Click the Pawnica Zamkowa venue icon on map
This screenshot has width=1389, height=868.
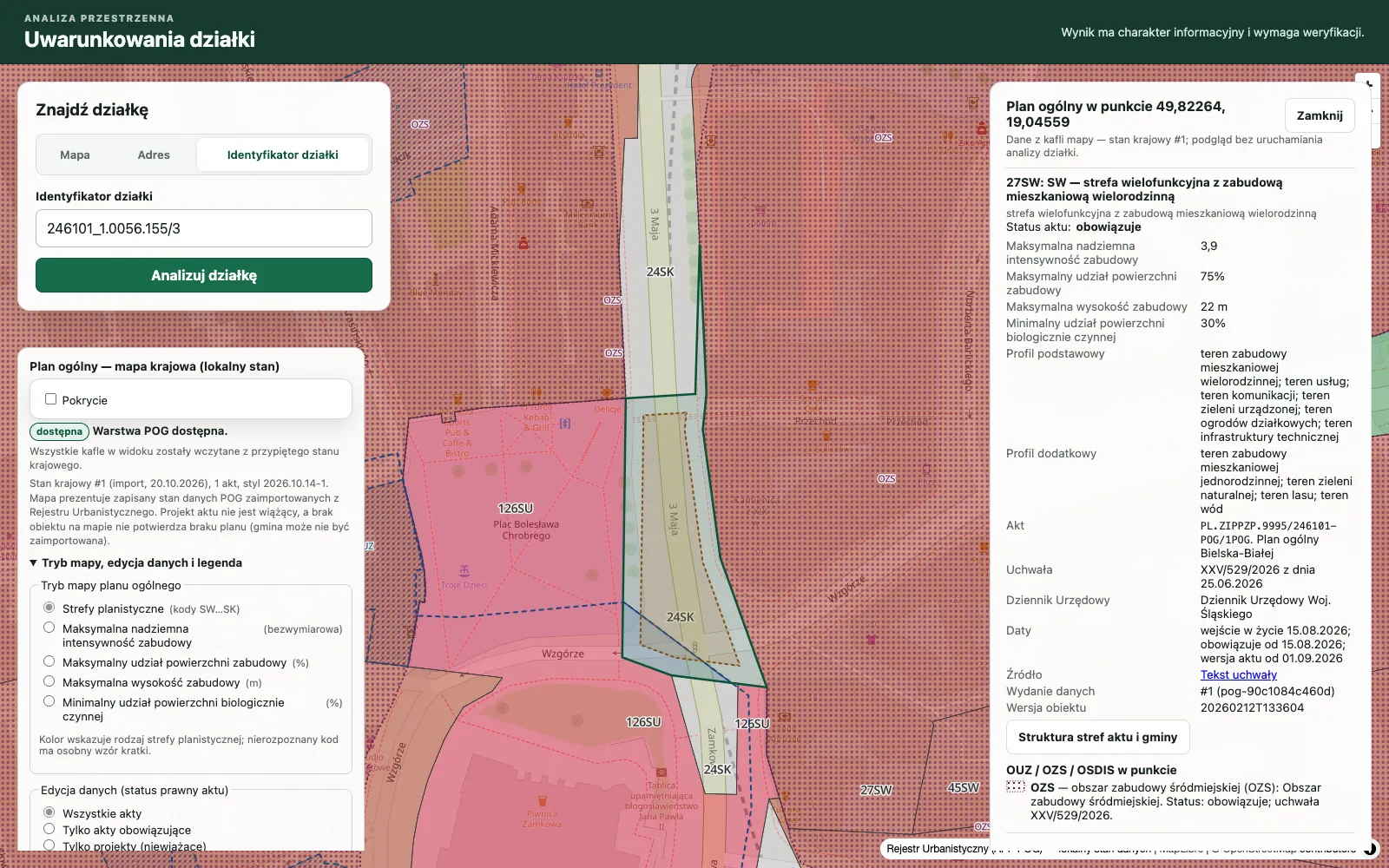tap(542, 800)
